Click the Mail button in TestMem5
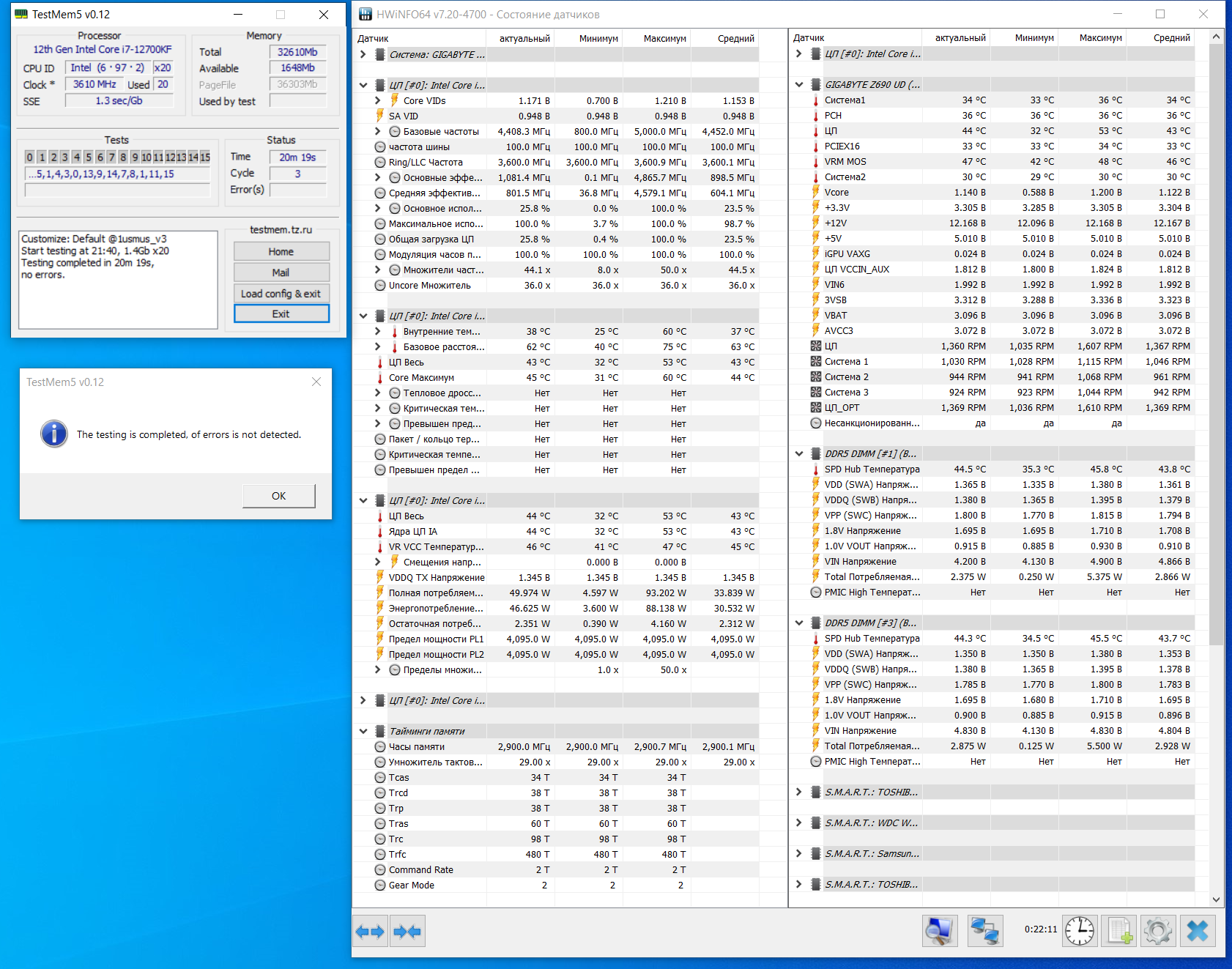The image size is (1232, 969). pyautogui.click(x=281, y=272)
